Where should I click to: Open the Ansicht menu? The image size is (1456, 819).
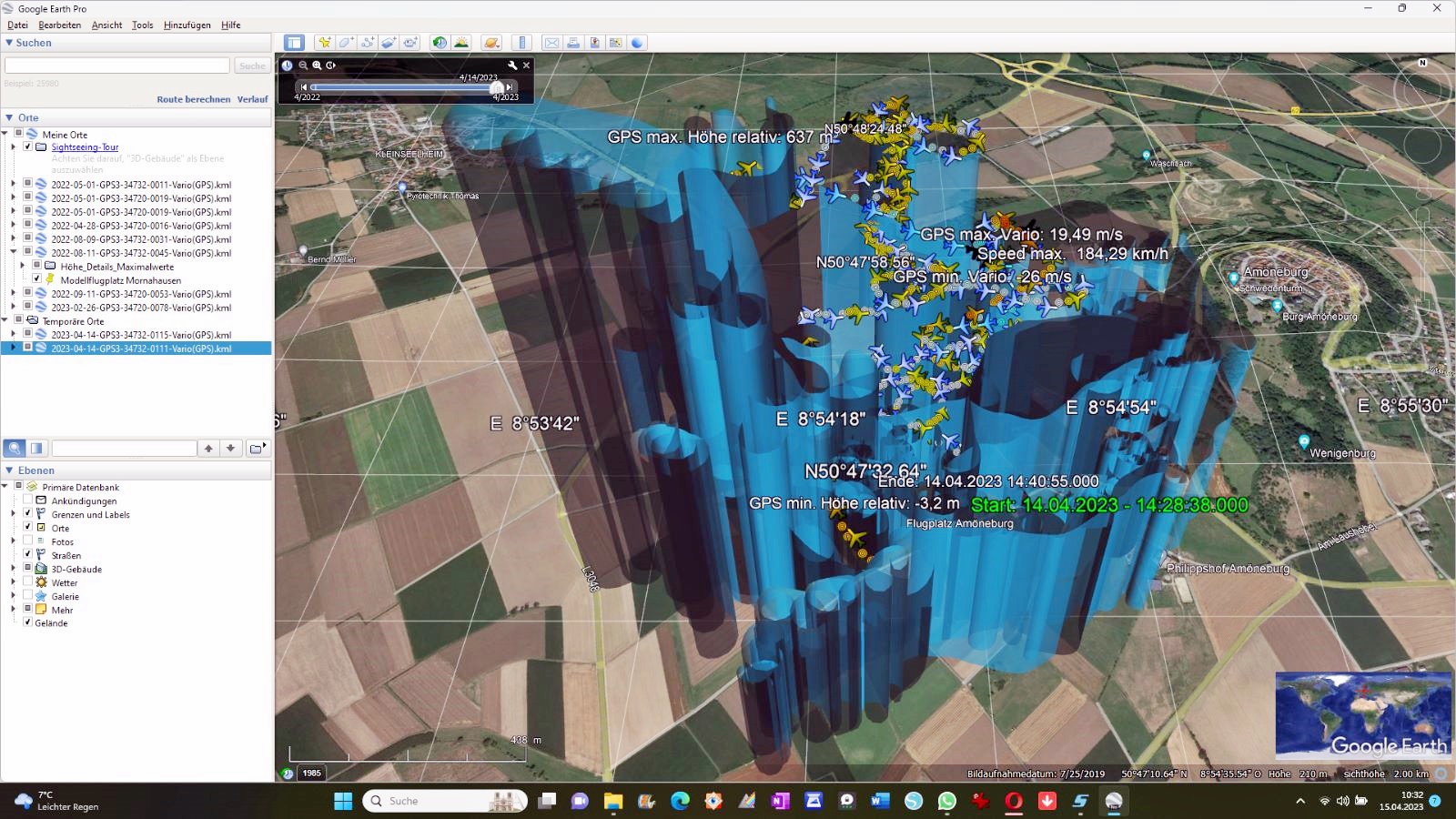pyautogui.click(x=106, y=25)
